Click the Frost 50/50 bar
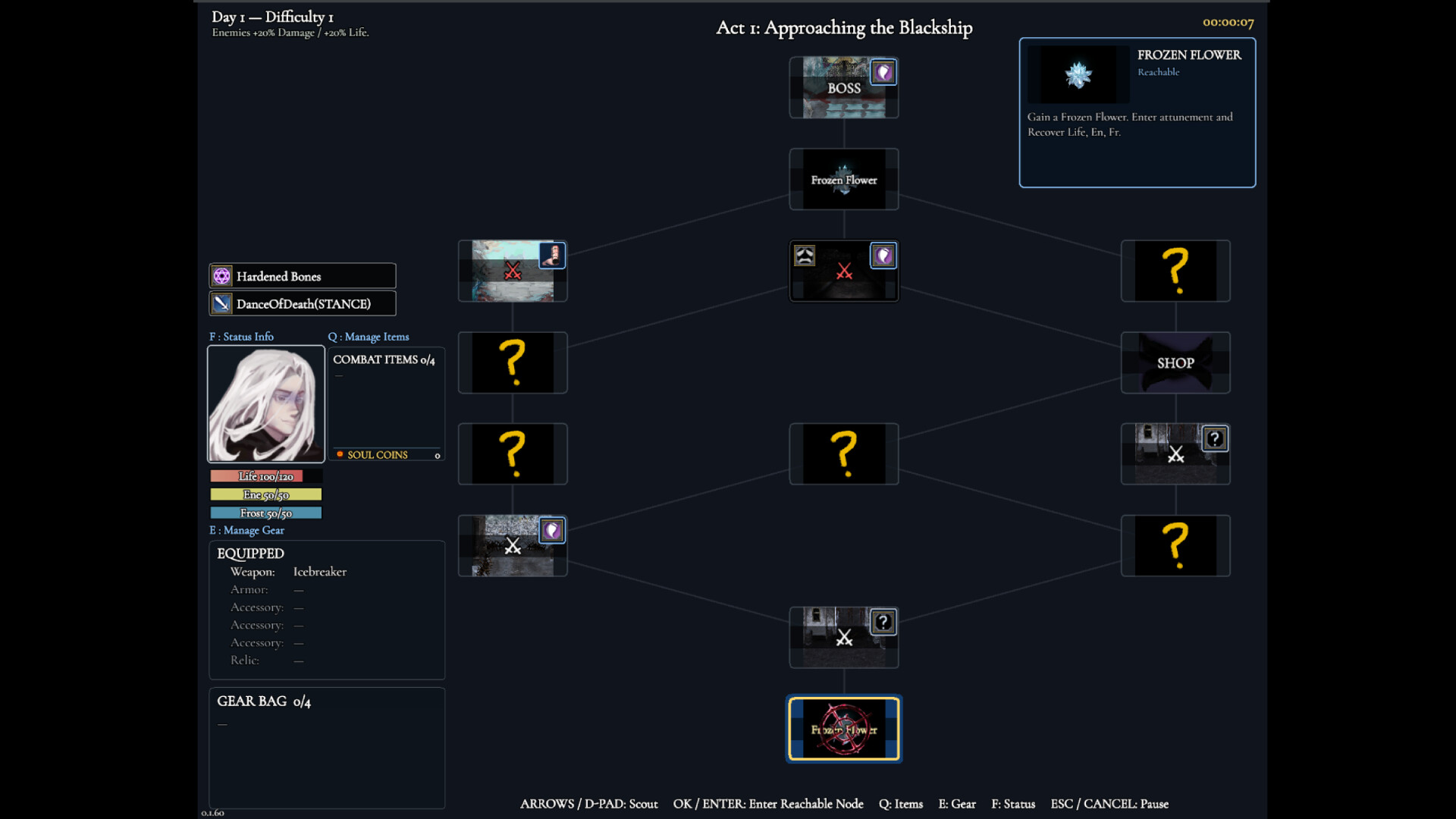 (x=266, y=513)
